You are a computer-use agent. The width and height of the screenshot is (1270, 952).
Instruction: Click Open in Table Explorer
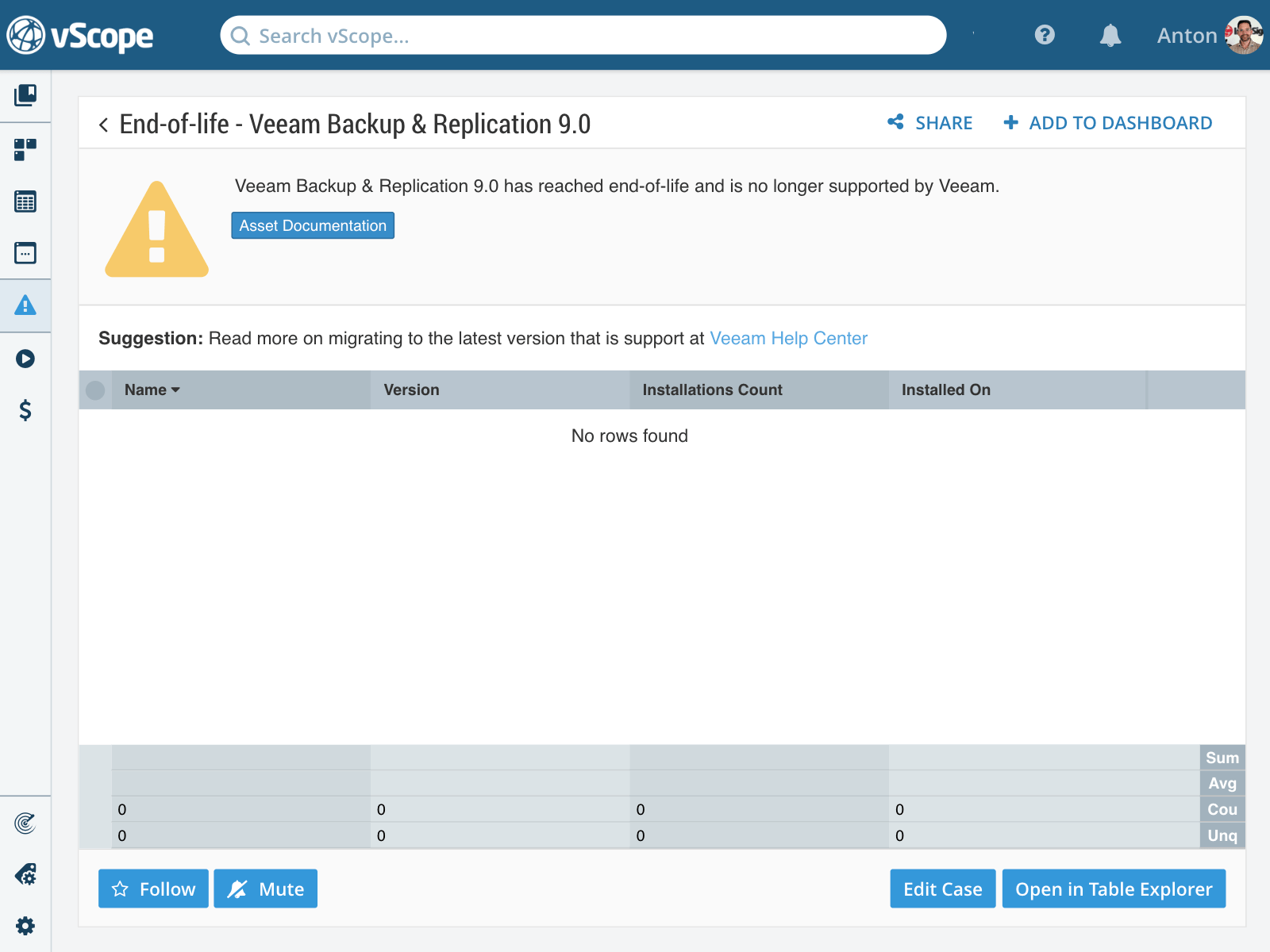[1114, 889]
